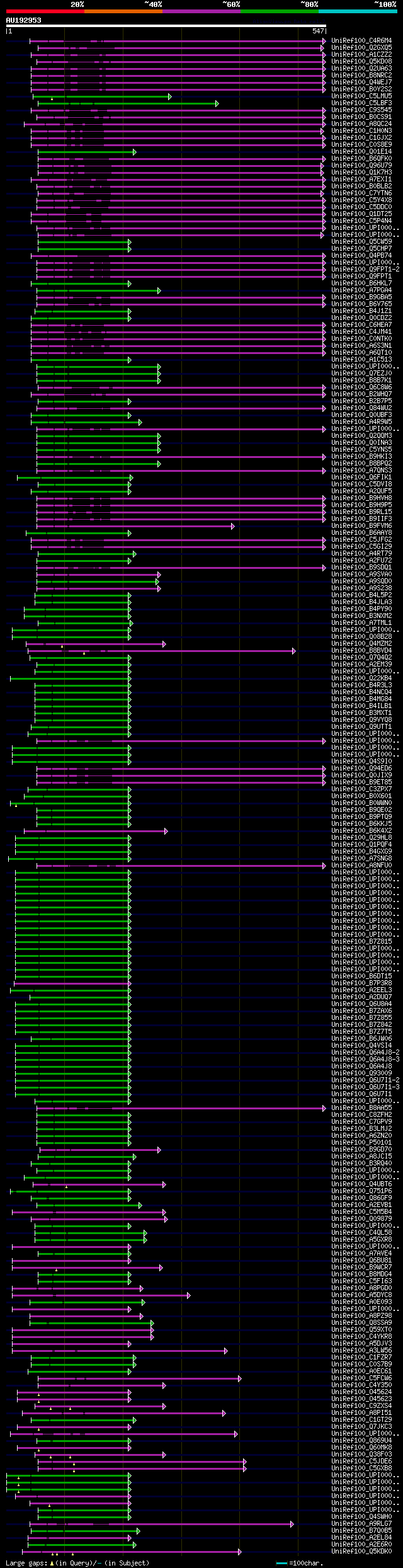Select the UniRef100_Q5CW59 label

pos(361,242)
